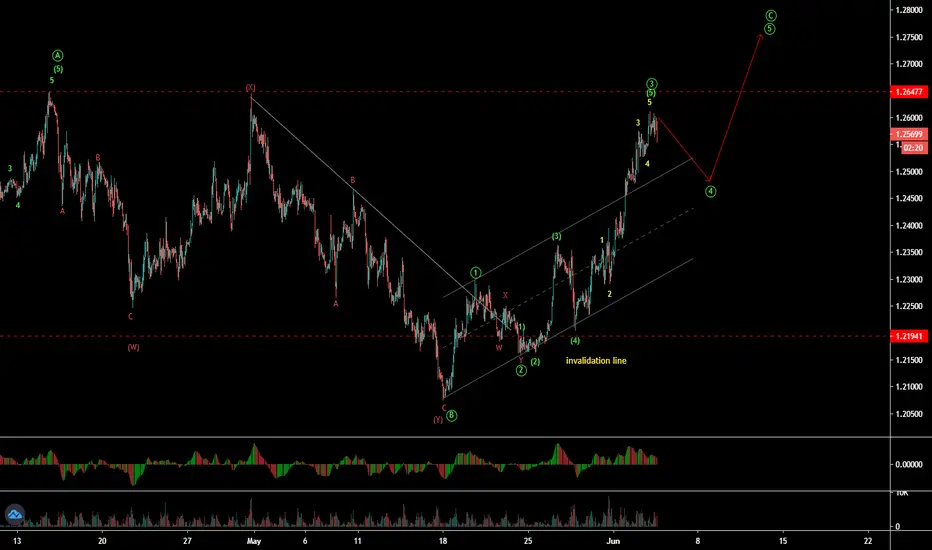The width and height of the screenshot is (932, 550).
Task: Click date 22 on the time axis
Action: (868, 541)
